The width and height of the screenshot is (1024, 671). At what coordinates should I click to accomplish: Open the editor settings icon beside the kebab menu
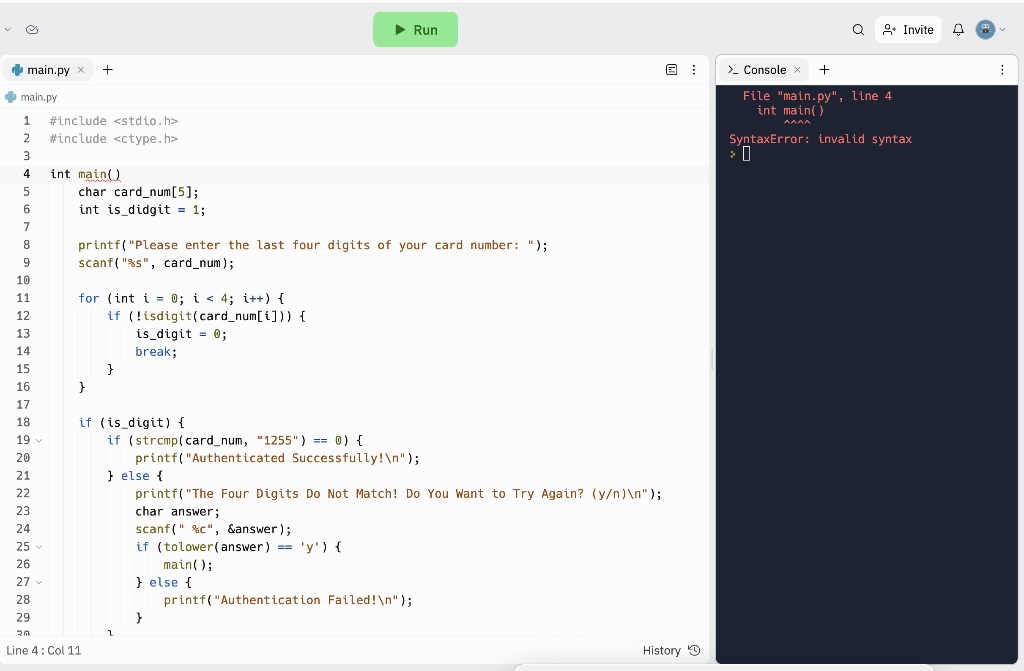click(671, 69)
